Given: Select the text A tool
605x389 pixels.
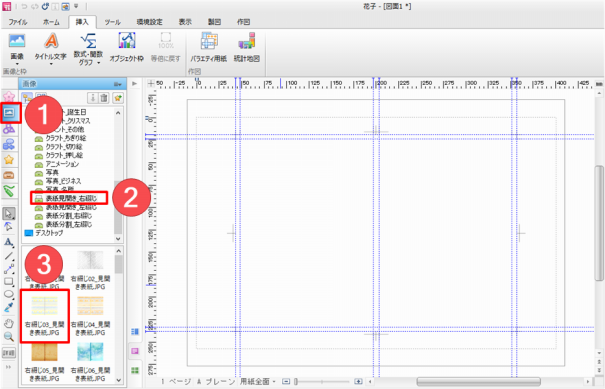Looking at the screenshot, I should [x=9, y=242].
